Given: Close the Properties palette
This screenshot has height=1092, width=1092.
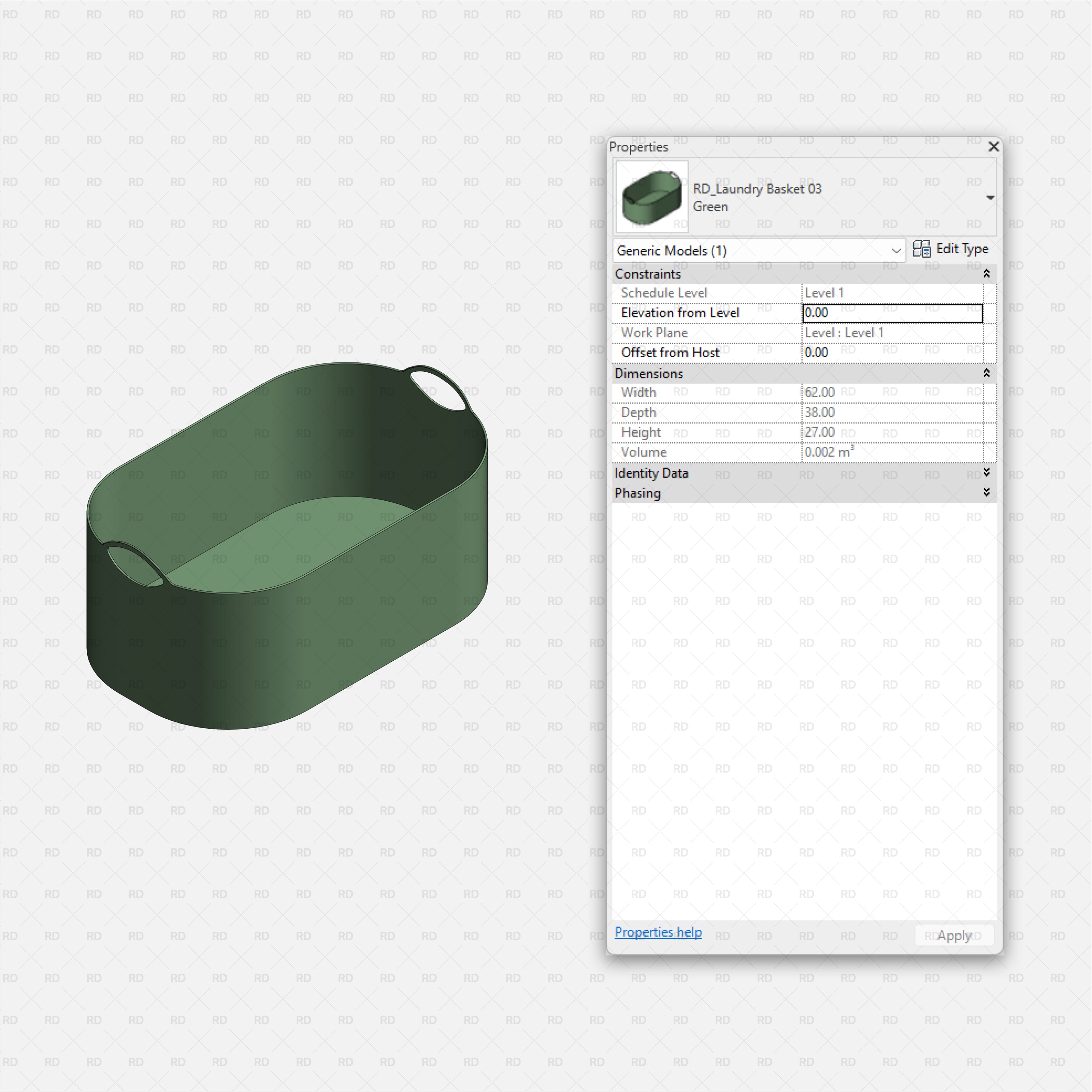Looking at the screenshot, I should pos(994,146).
